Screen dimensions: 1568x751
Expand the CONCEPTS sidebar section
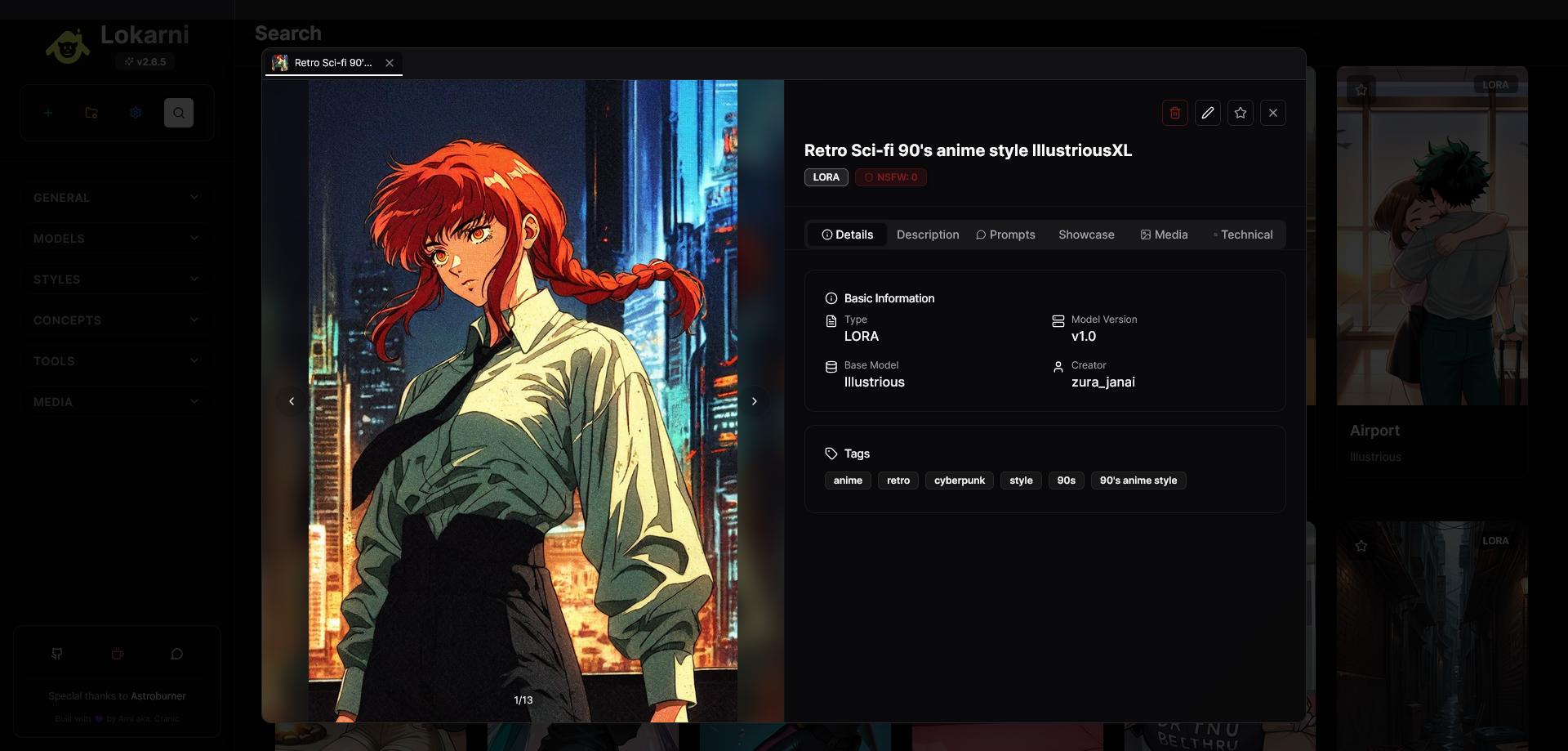tap(118, 320)
